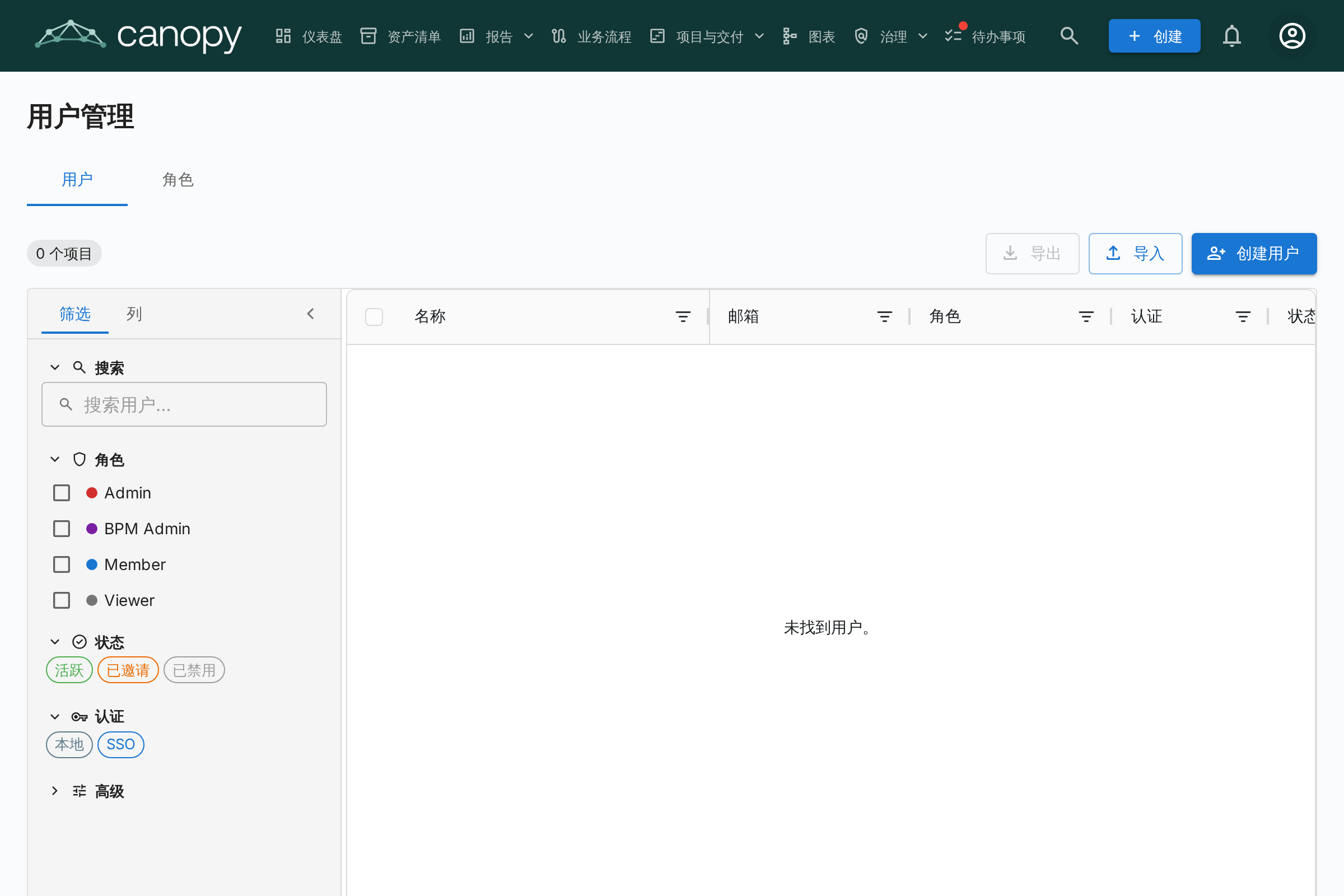
Task: Click the 导出 button
Action: click(1032, 253)
